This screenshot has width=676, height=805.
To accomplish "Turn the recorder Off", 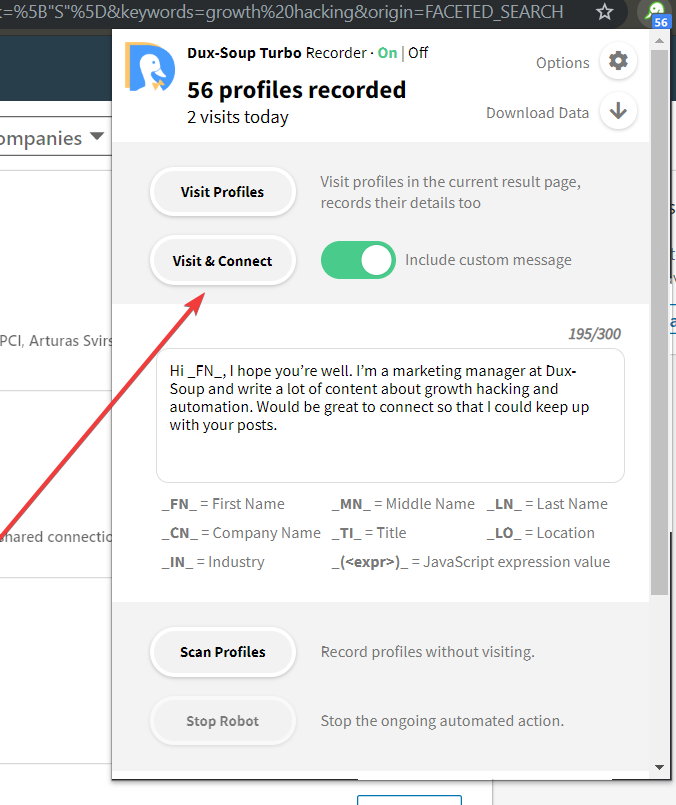I will click(418, 53).
